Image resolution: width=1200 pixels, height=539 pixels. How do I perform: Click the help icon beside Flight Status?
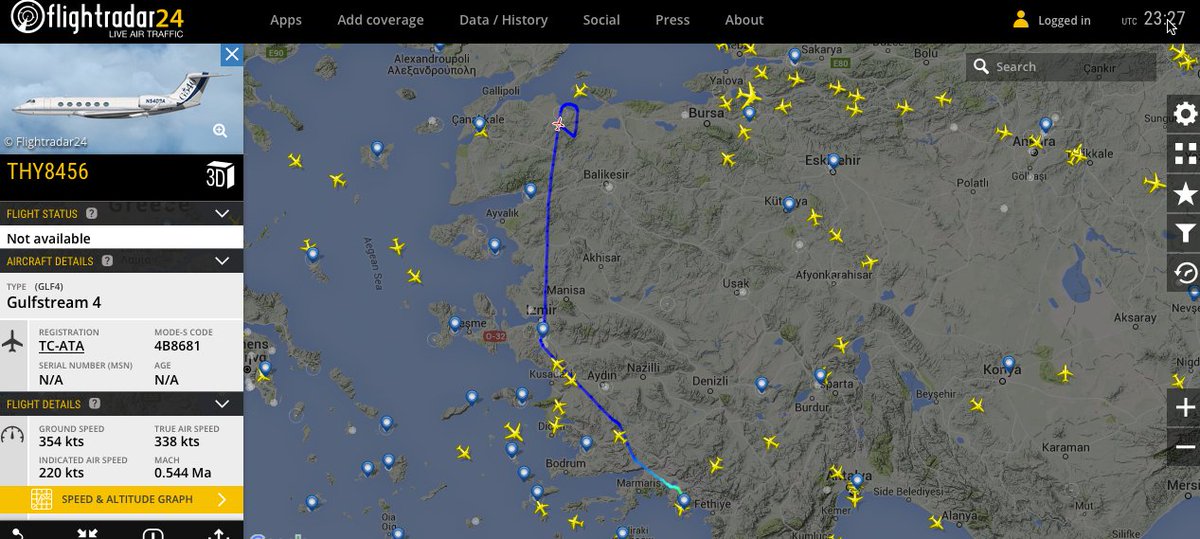point(91,213)
